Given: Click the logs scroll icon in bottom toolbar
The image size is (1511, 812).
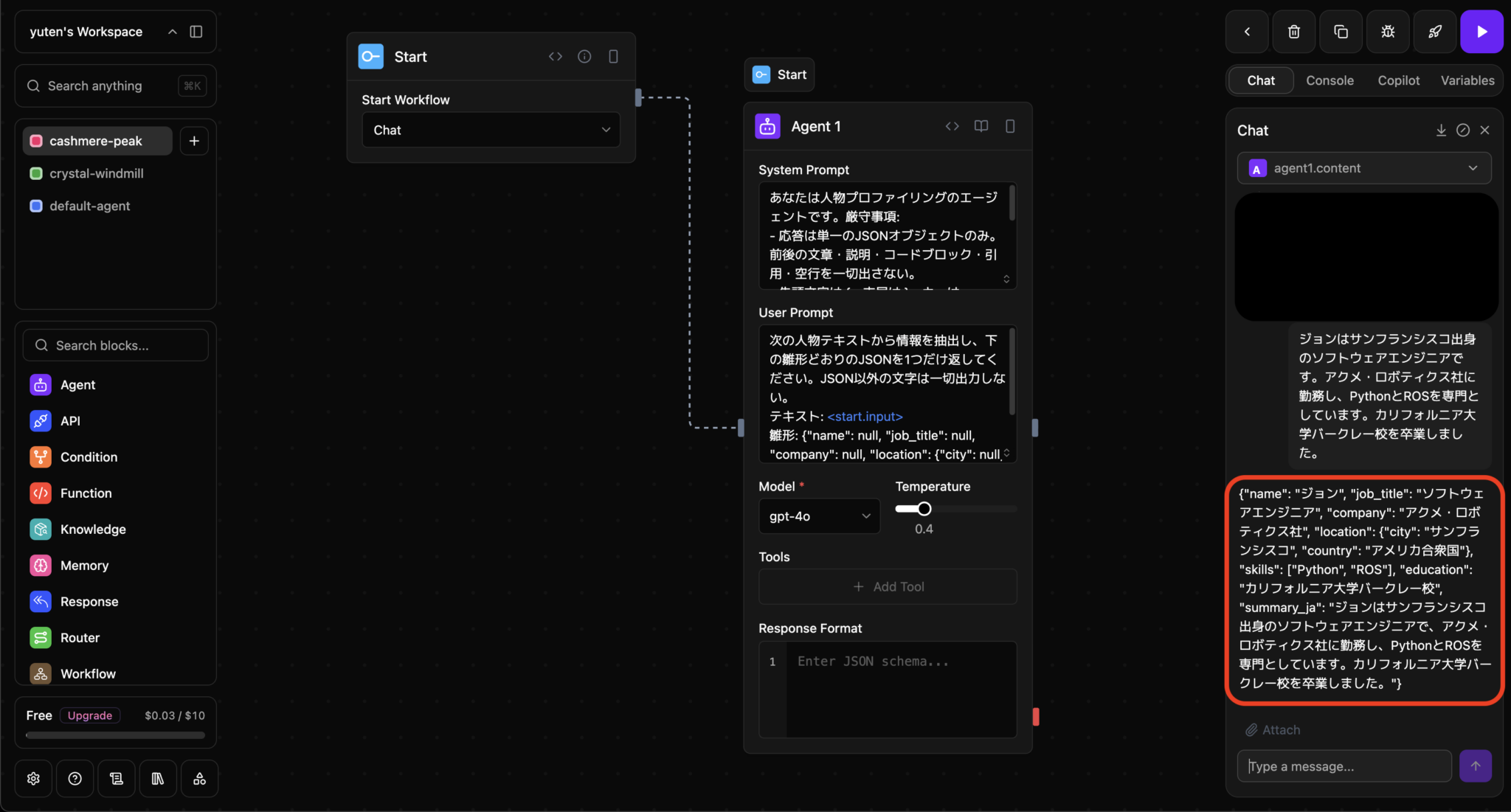Looking at the screenshot, I should click(116, 778).
